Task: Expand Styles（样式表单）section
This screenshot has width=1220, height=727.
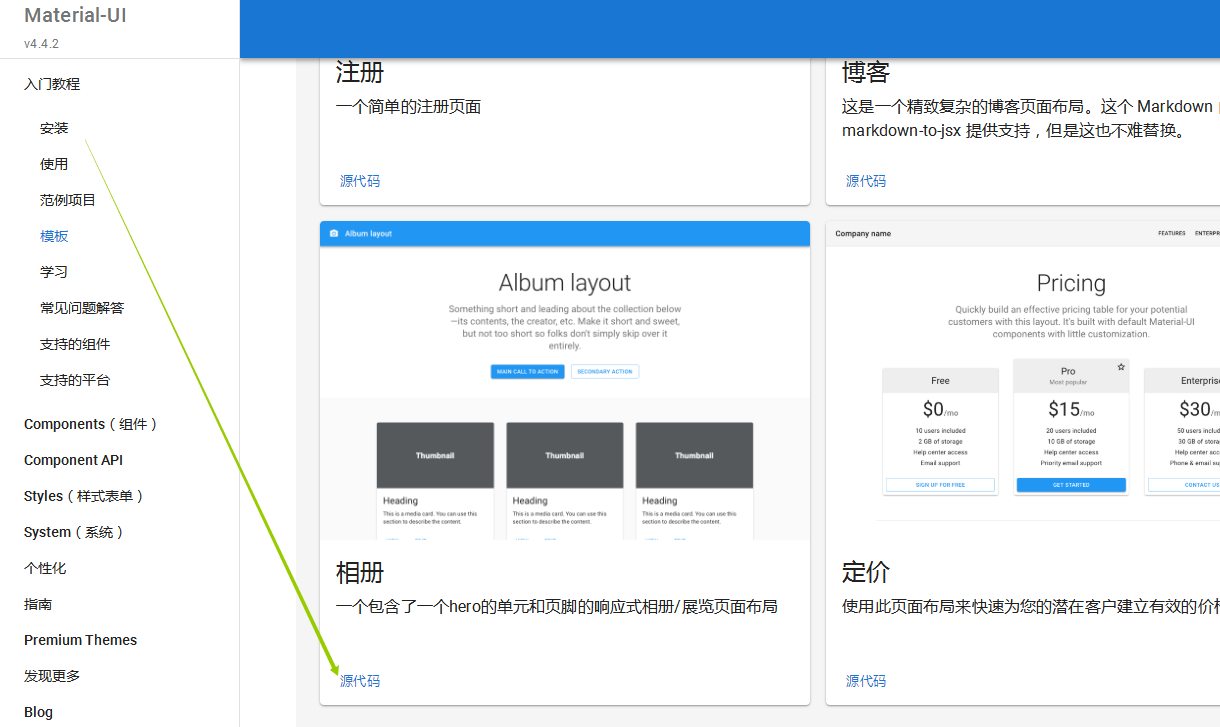Action: tap(84, 496)
